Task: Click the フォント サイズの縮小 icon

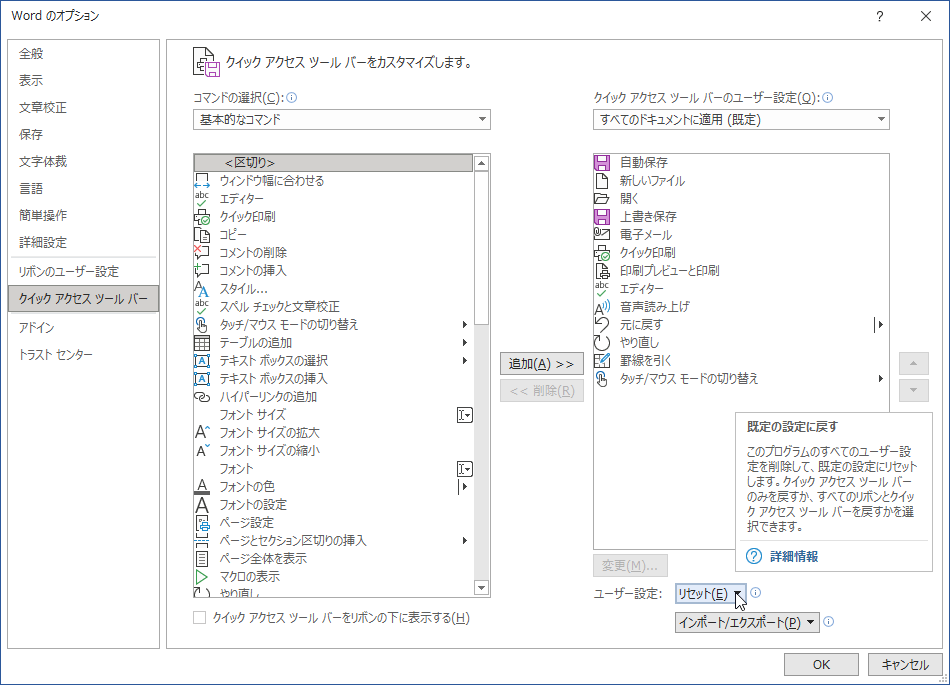Action: click(202, 451)
